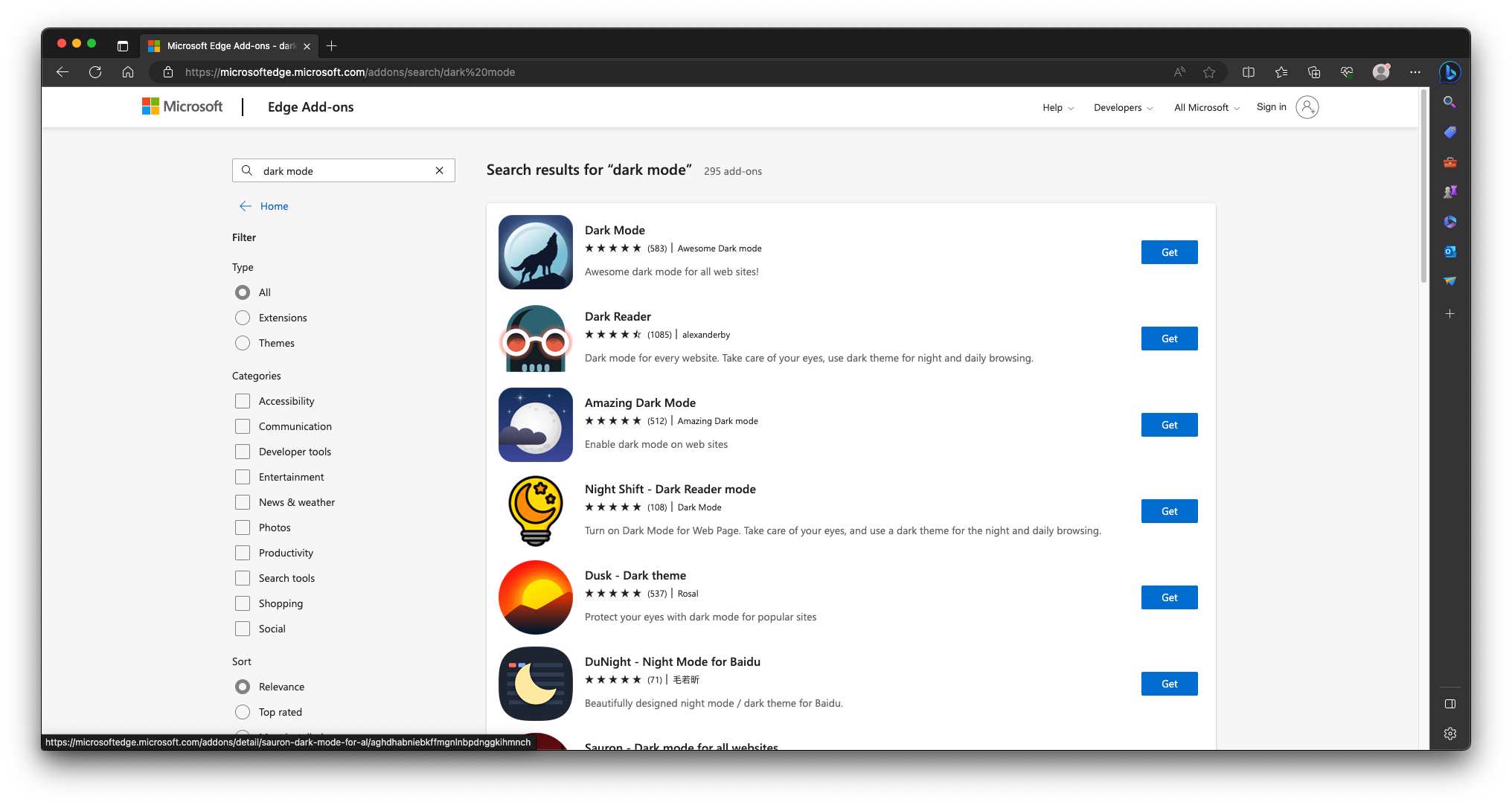
Task: Check the News & weather category box
Action: point(243,502)
